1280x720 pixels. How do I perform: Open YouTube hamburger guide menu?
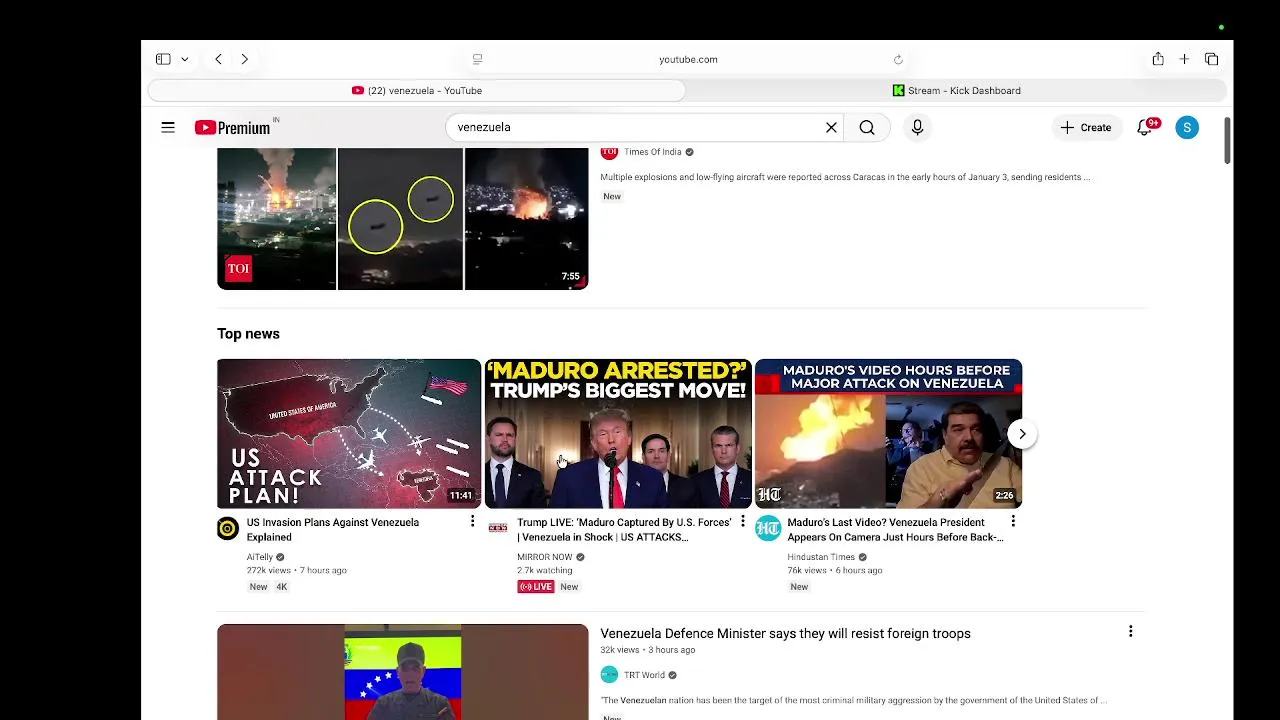[x=168, y=127]
